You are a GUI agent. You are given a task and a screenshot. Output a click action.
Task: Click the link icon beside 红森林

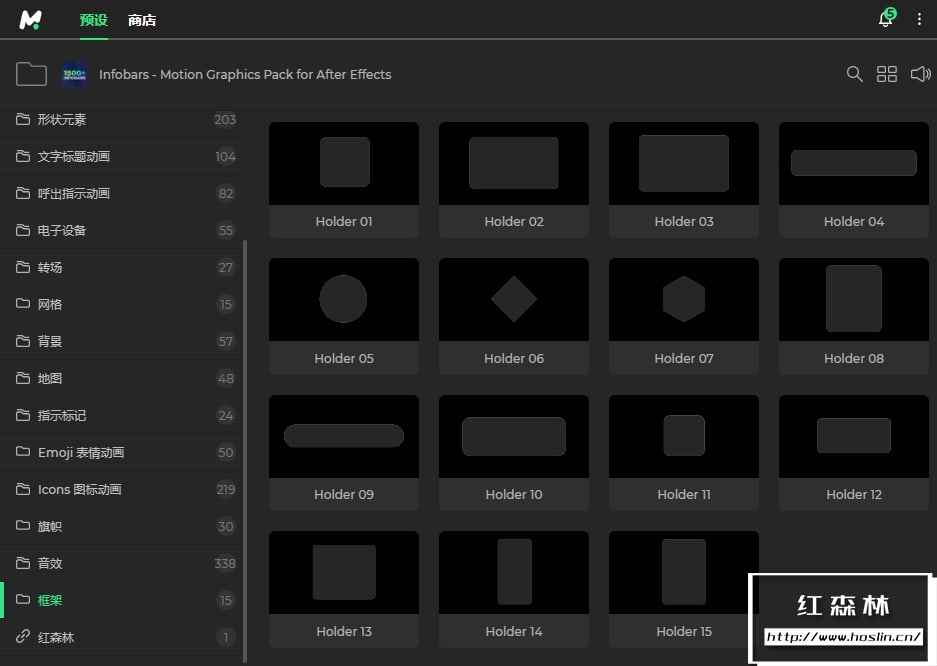pyautogui.click(x=23, y=636)
